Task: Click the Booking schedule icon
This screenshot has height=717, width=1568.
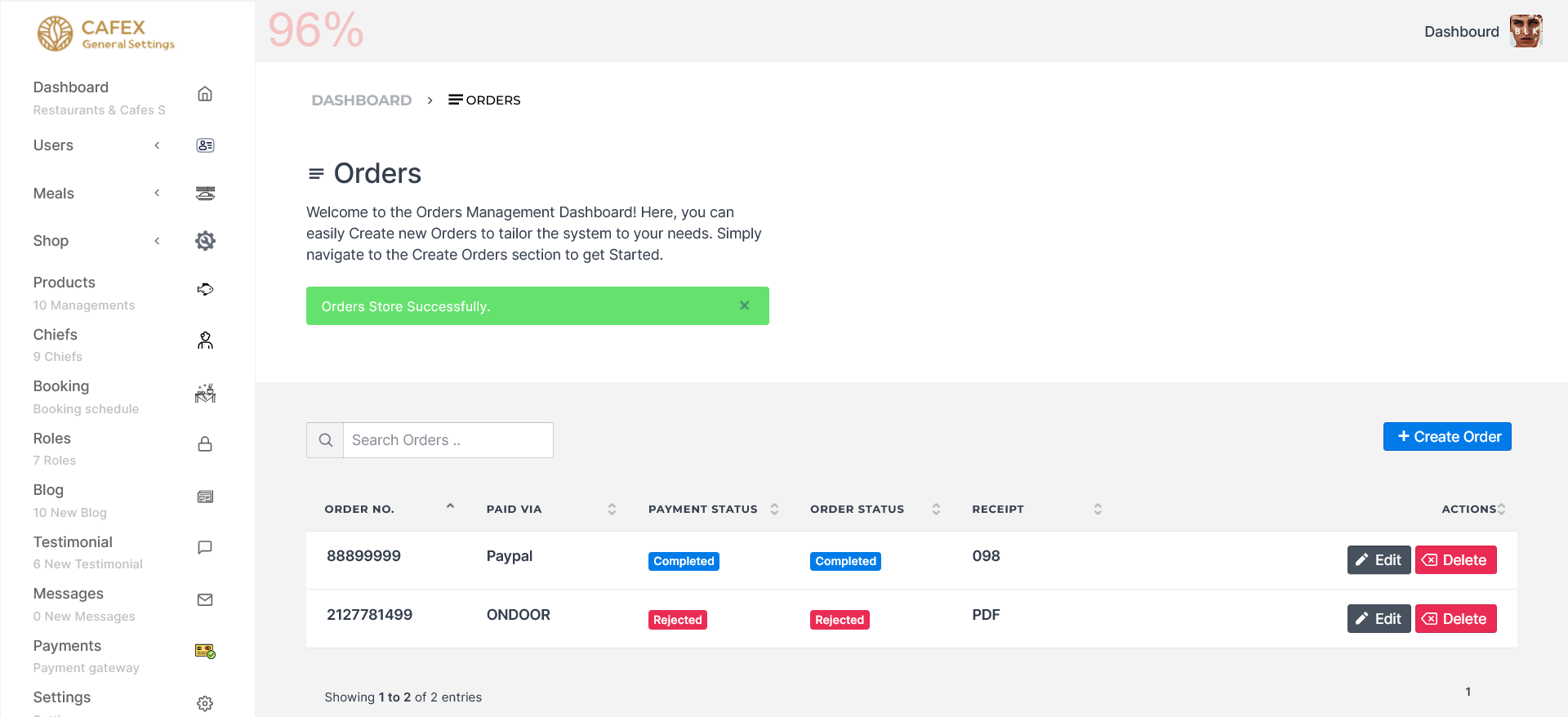Action: (x=205, y=394)
